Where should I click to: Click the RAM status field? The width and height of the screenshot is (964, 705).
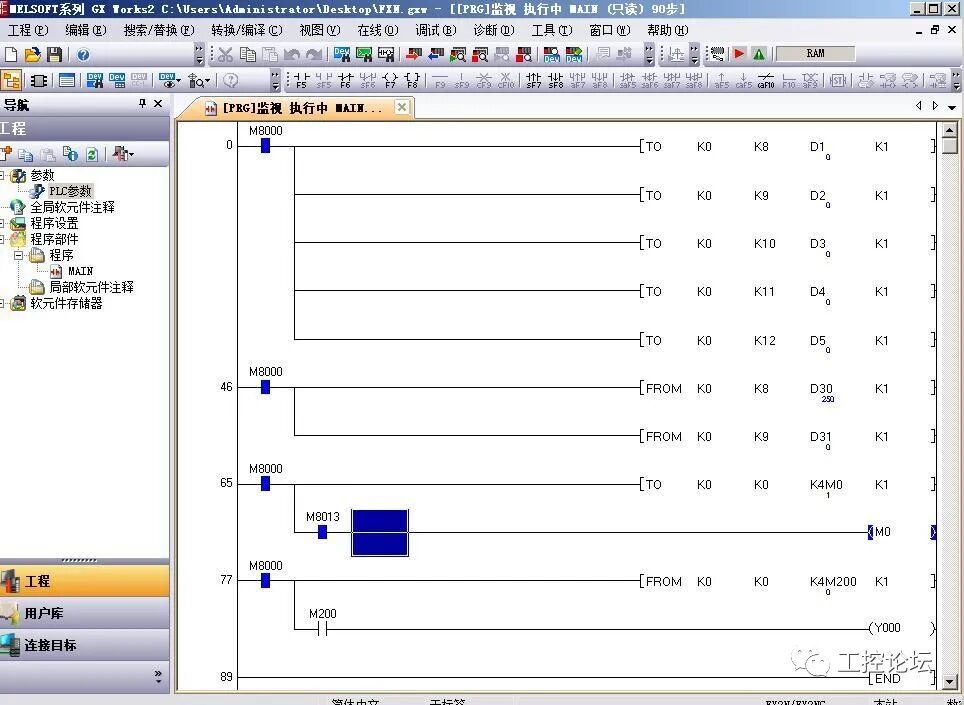(815, 54)
